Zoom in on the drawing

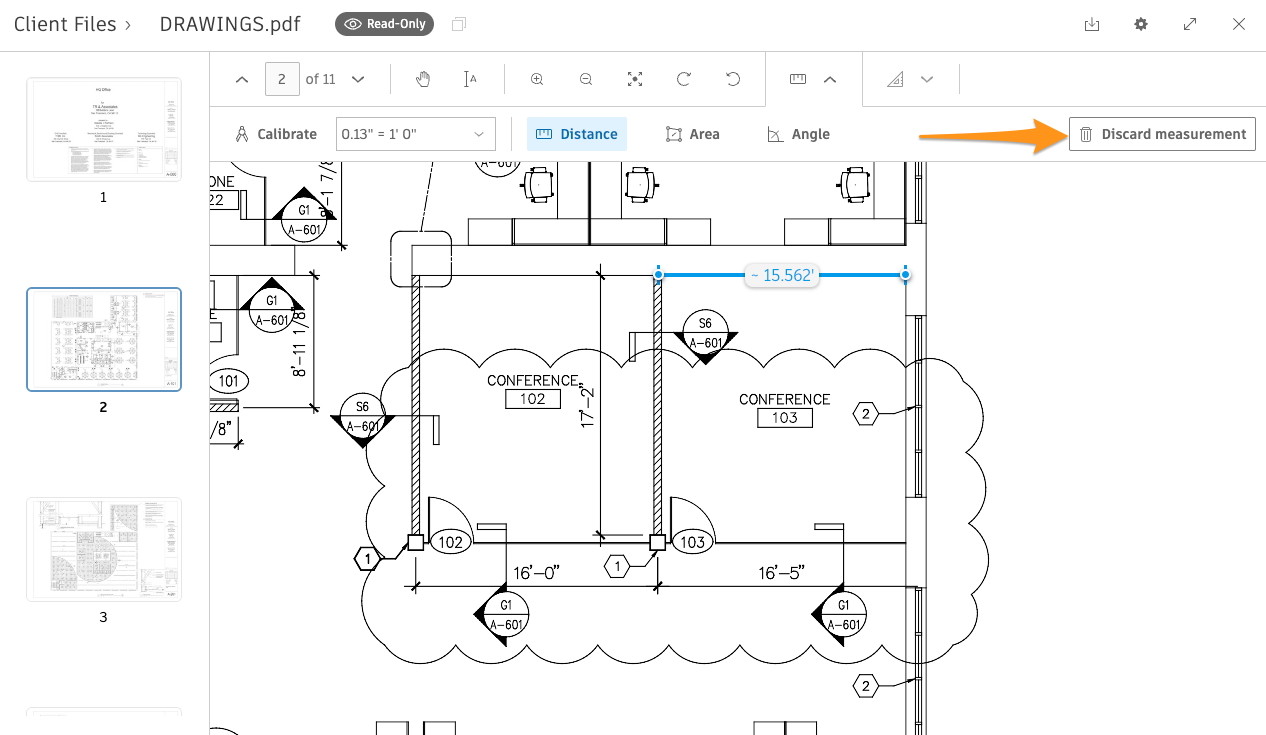(x=536, y=78)
